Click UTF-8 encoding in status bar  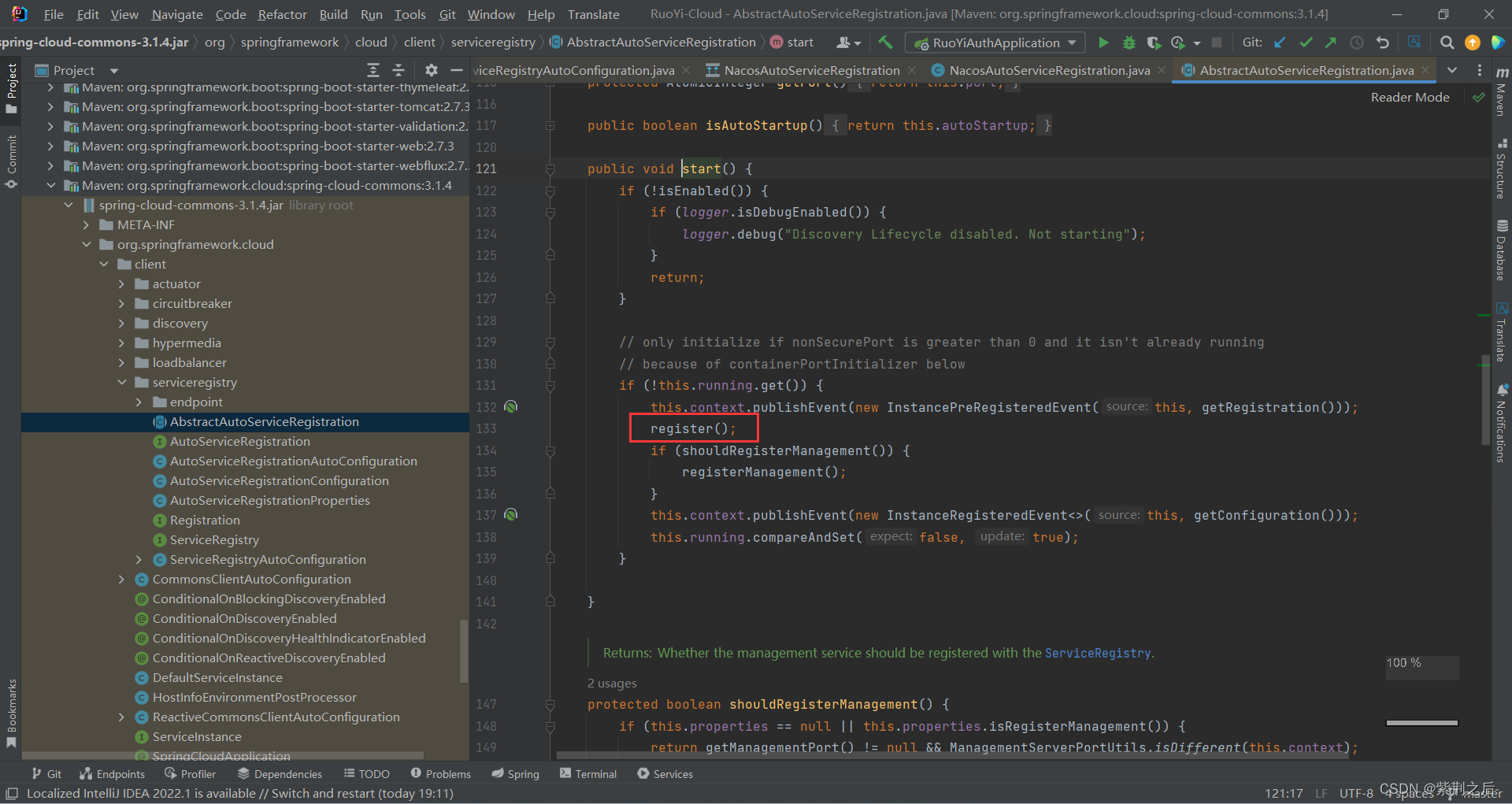click(x=1356, y=794)
